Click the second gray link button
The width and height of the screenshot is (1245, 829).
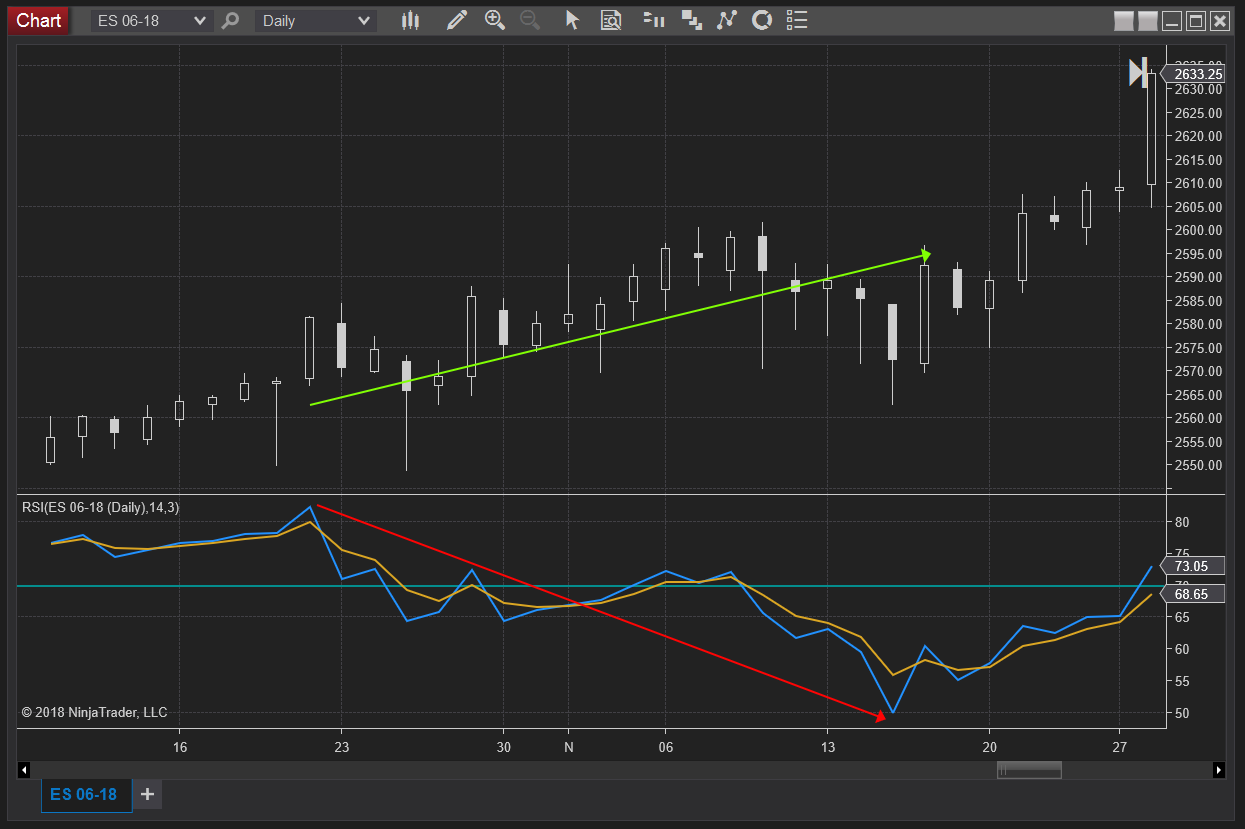point(1148,21)
